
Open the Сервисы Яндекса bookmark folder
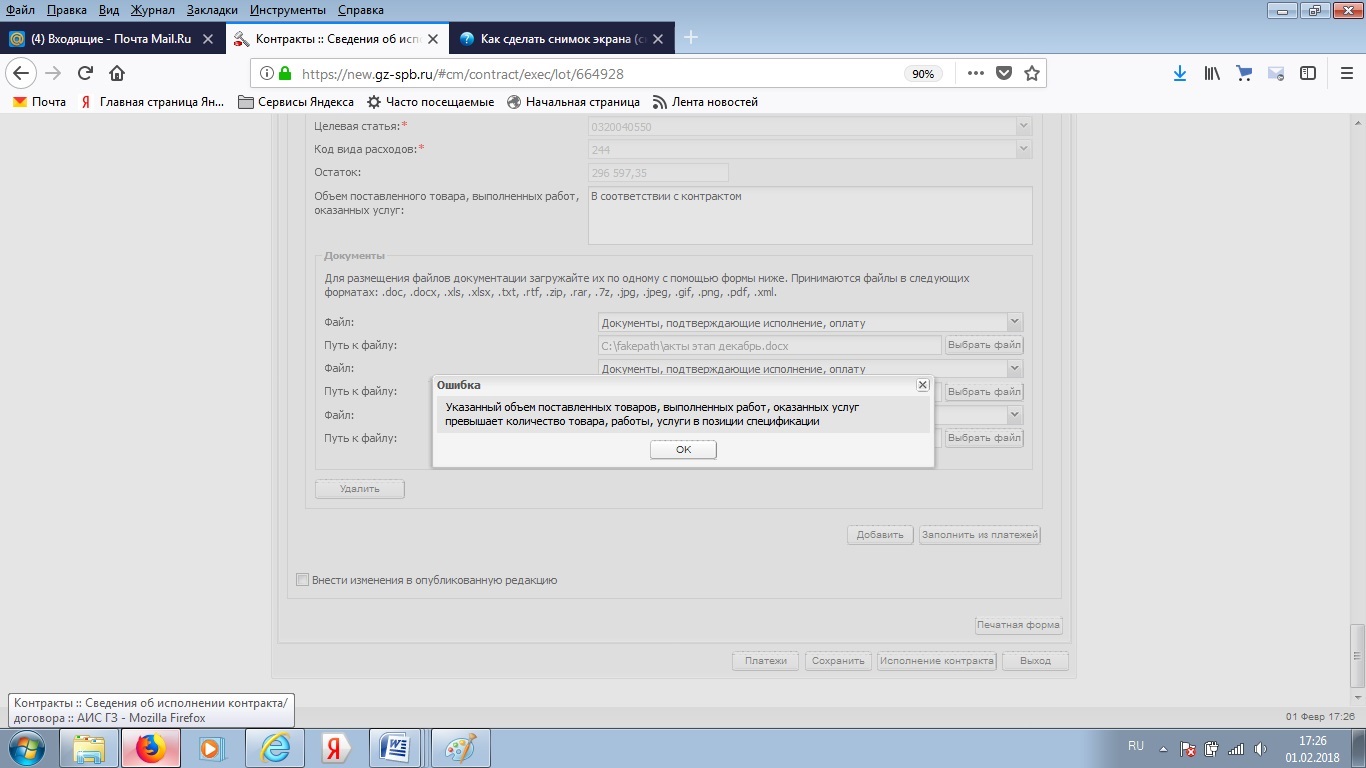click(x=296, y=102)
